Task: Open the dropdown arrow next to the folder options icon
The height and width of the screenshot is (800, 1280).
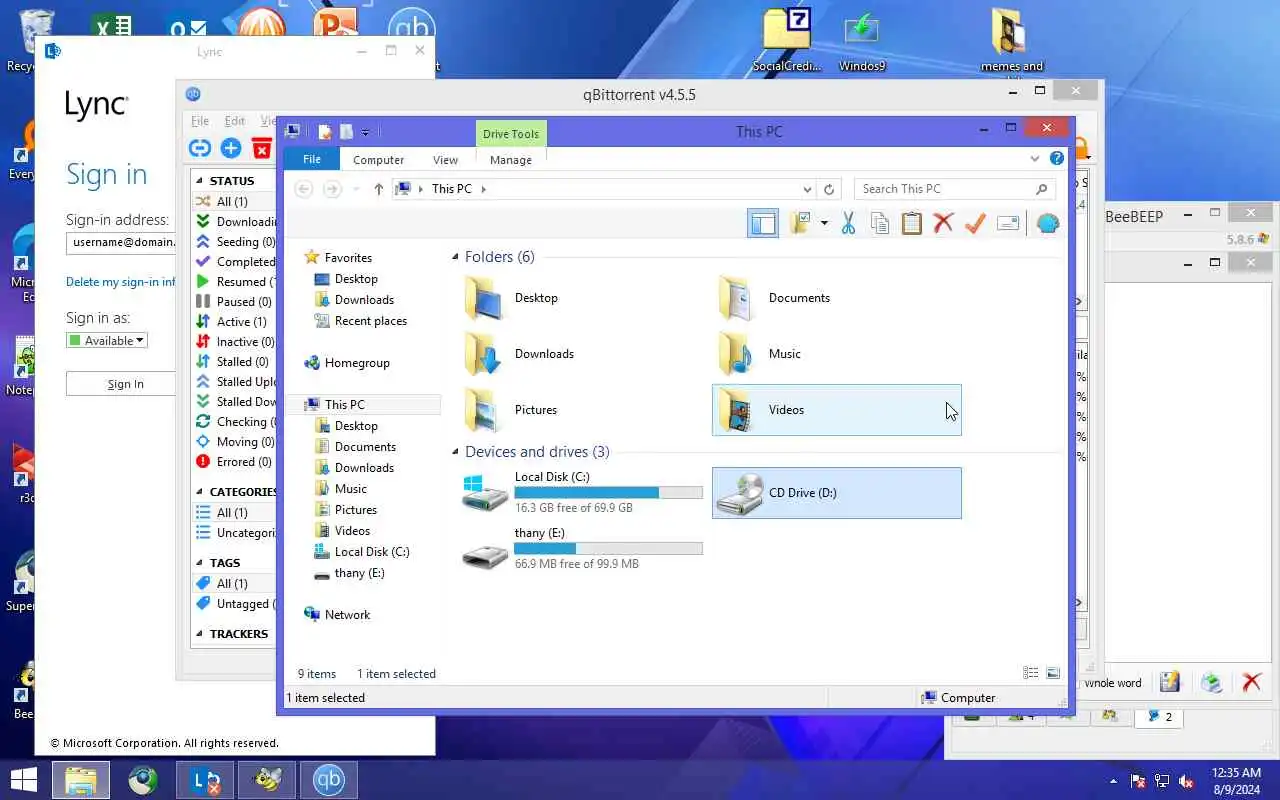Action: click(824, 223)
